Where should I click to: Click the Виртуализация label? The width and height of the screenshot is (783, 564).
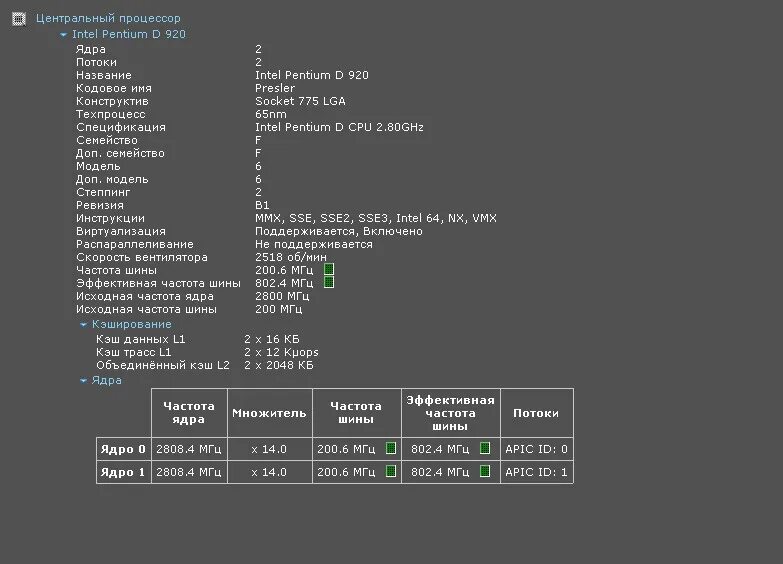click(120, 231)
